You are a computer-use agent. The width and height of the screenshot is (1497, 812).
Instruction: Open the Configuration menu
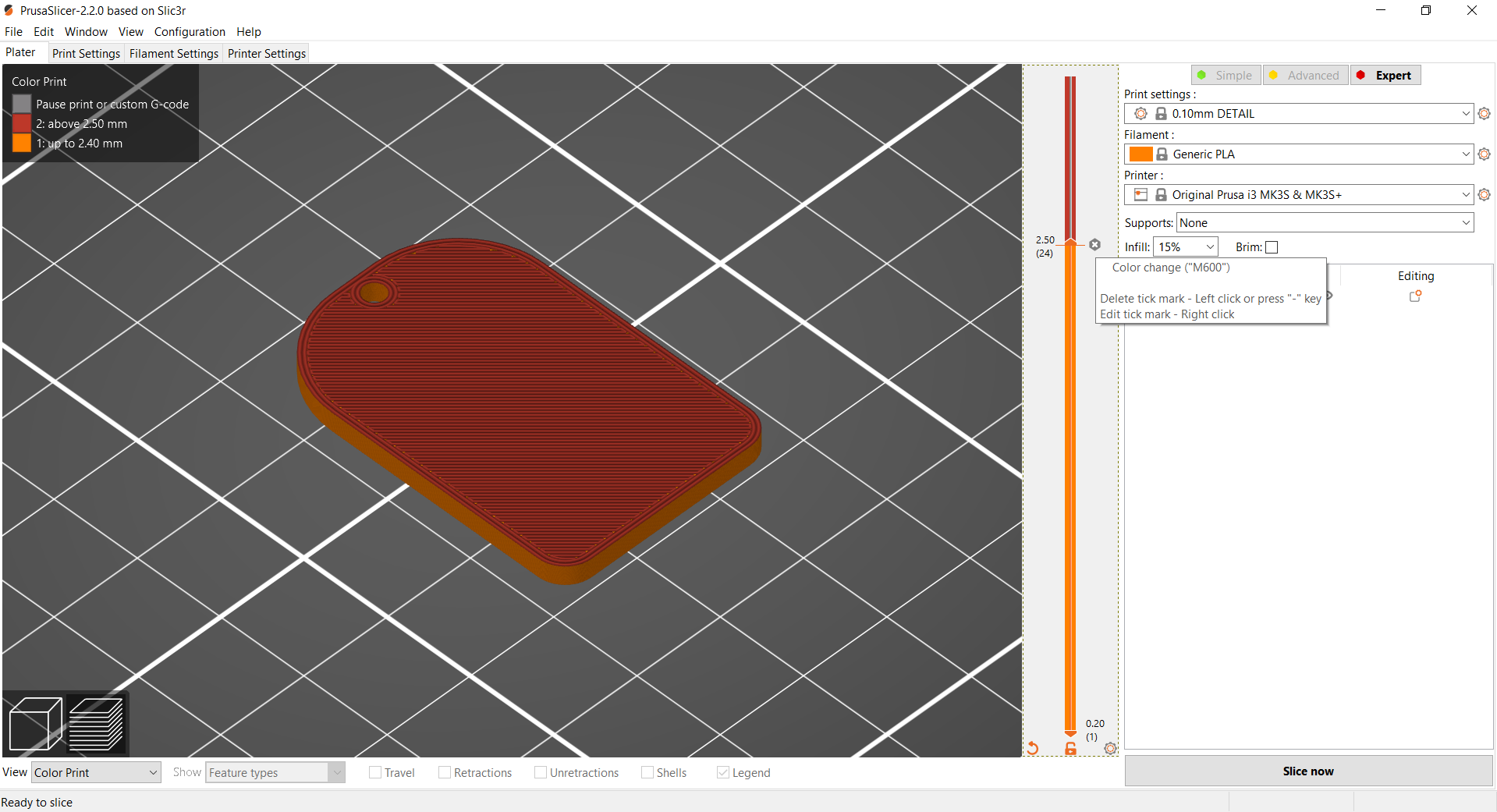pyautogui.click(x=190, y=32)
